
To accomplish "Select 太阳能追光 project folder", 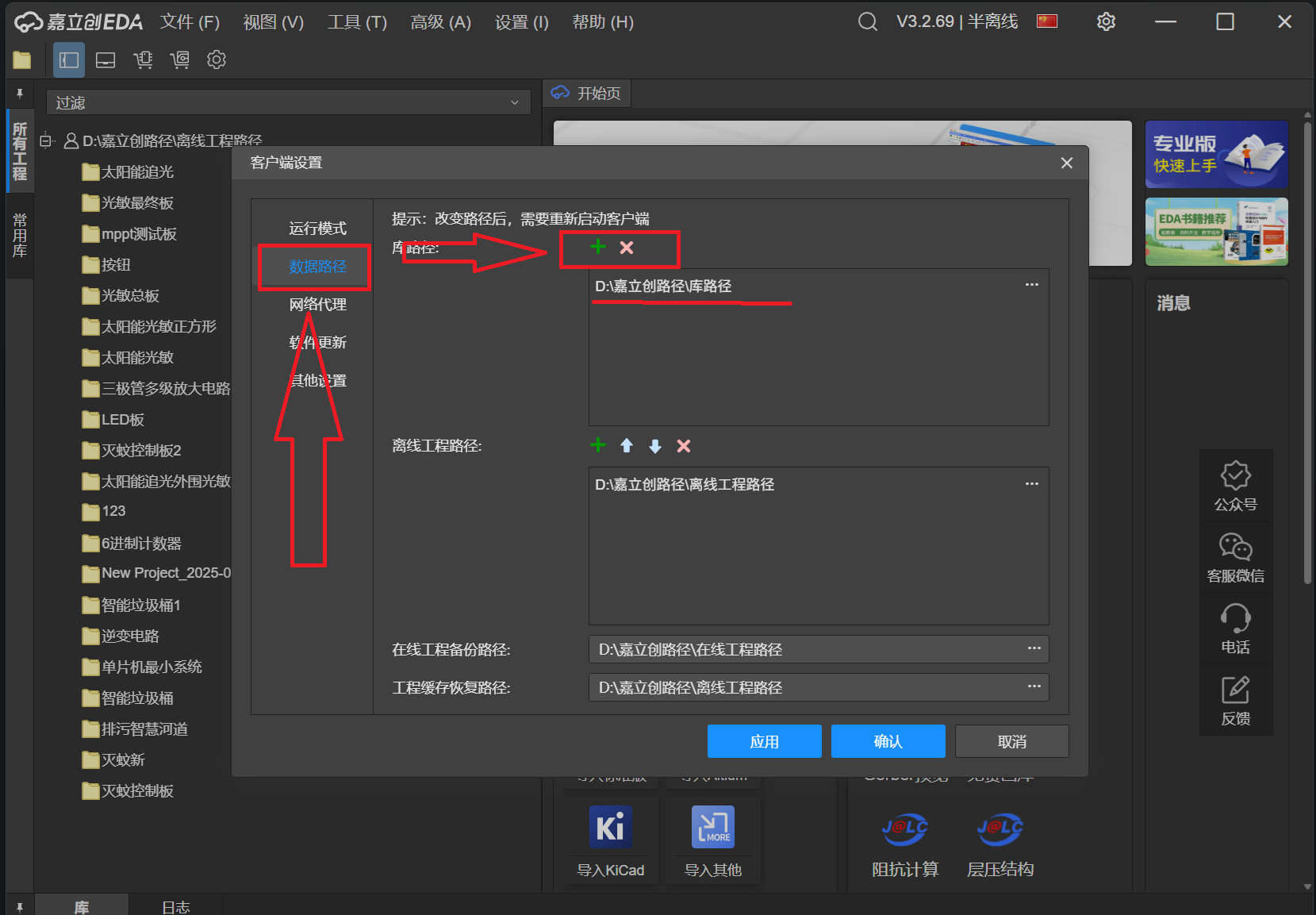I will tap(128, 171).
